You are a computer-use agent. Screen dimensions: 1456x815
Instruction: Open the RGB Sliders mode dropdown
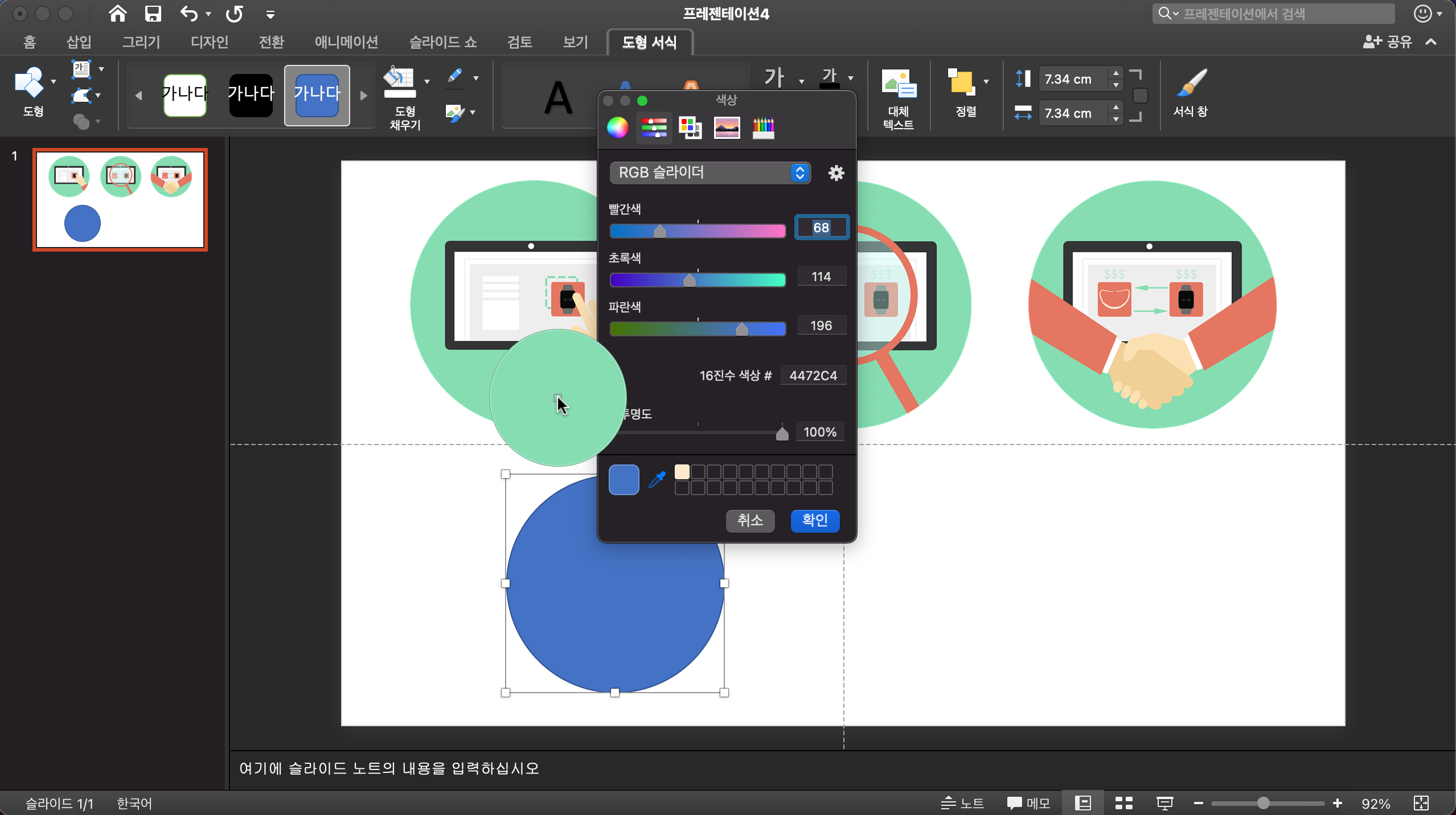coord(709,172)
